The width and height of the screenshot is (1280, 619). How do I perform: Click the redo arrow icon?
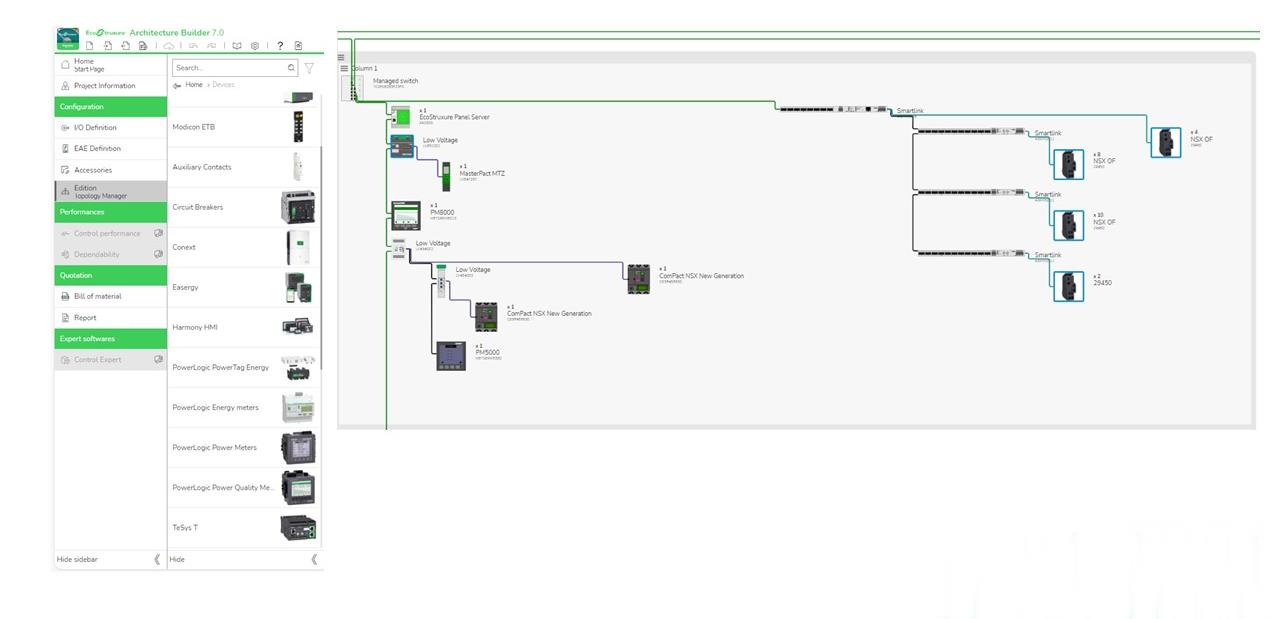(x=211, y=45)
